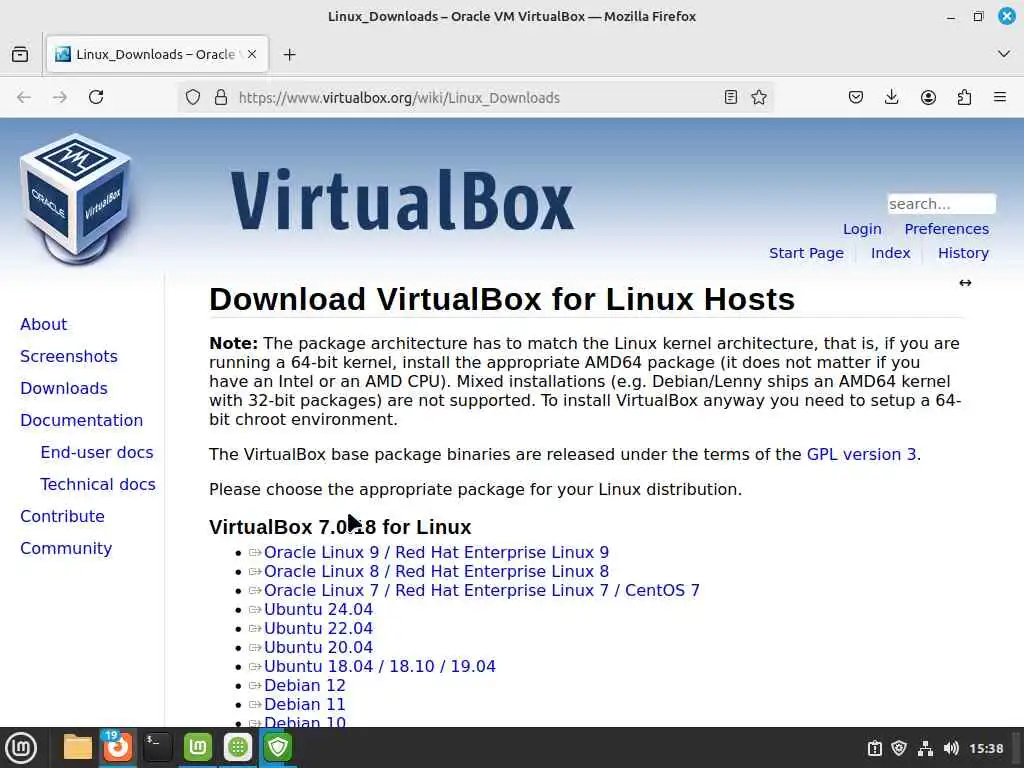This screenshot has height=768, width=1024.
Task: Click the Linux_Downloads browser tab
Action: pyautogui.click(x=157, y=55)
